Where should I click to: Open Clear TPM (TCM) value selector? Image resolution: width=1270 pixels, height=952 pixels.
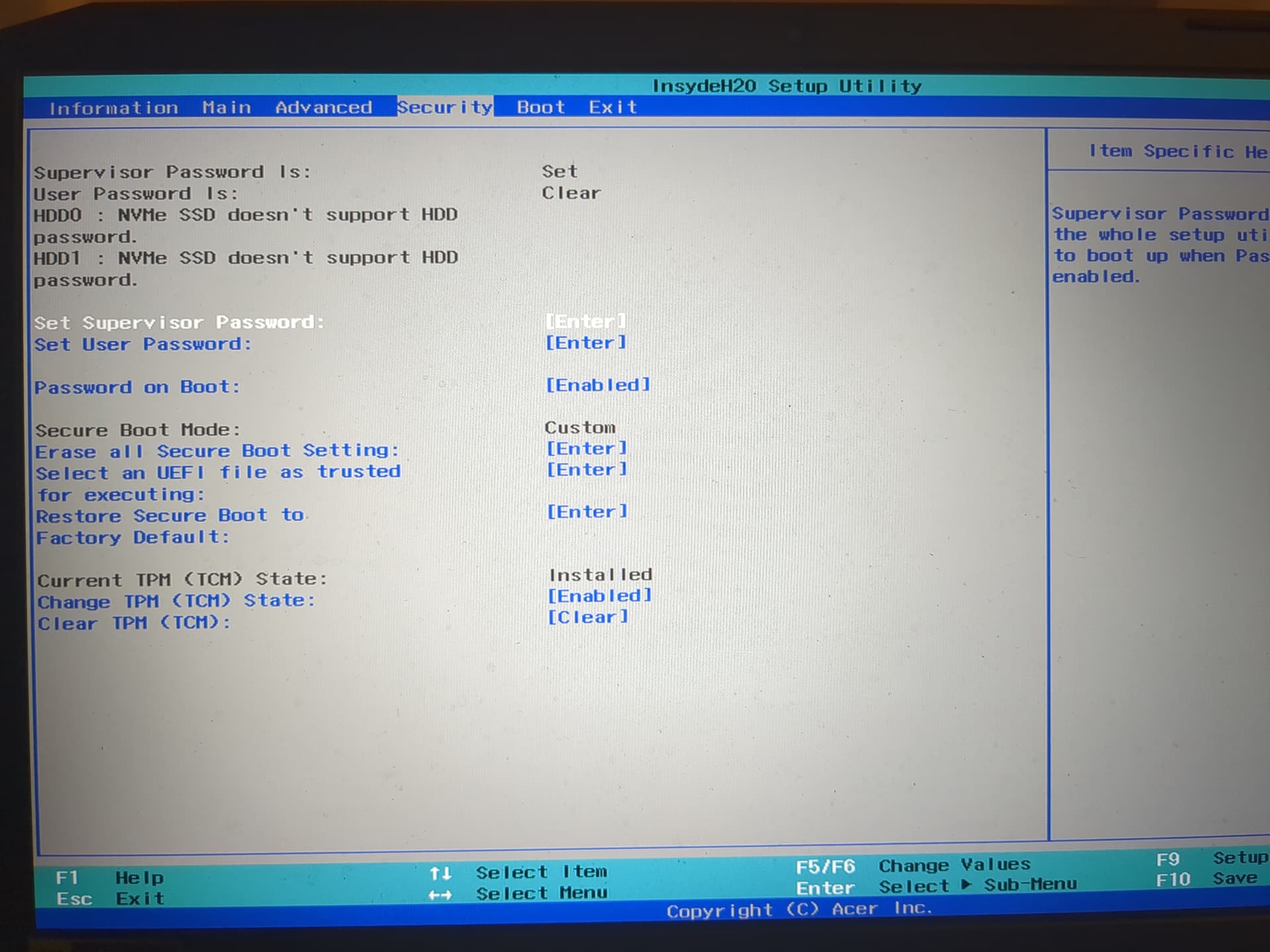pyautogui.click(x=587, y=617)
